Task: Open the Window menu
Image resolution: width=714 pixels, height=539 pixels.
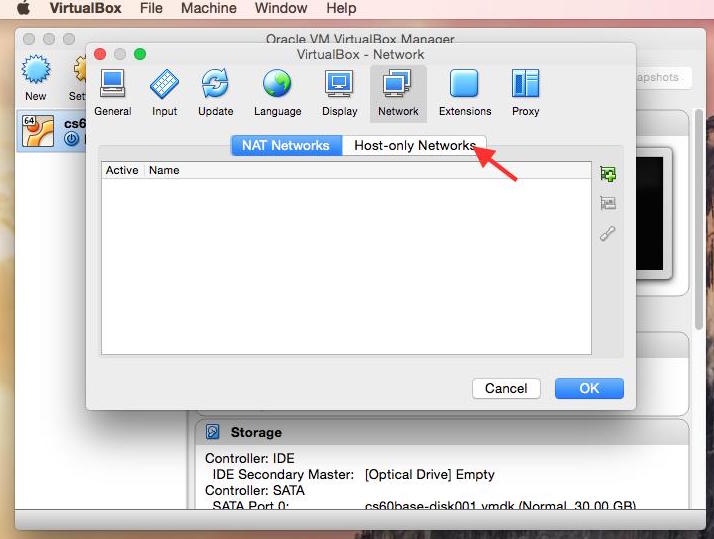Action: coord(281,8)
